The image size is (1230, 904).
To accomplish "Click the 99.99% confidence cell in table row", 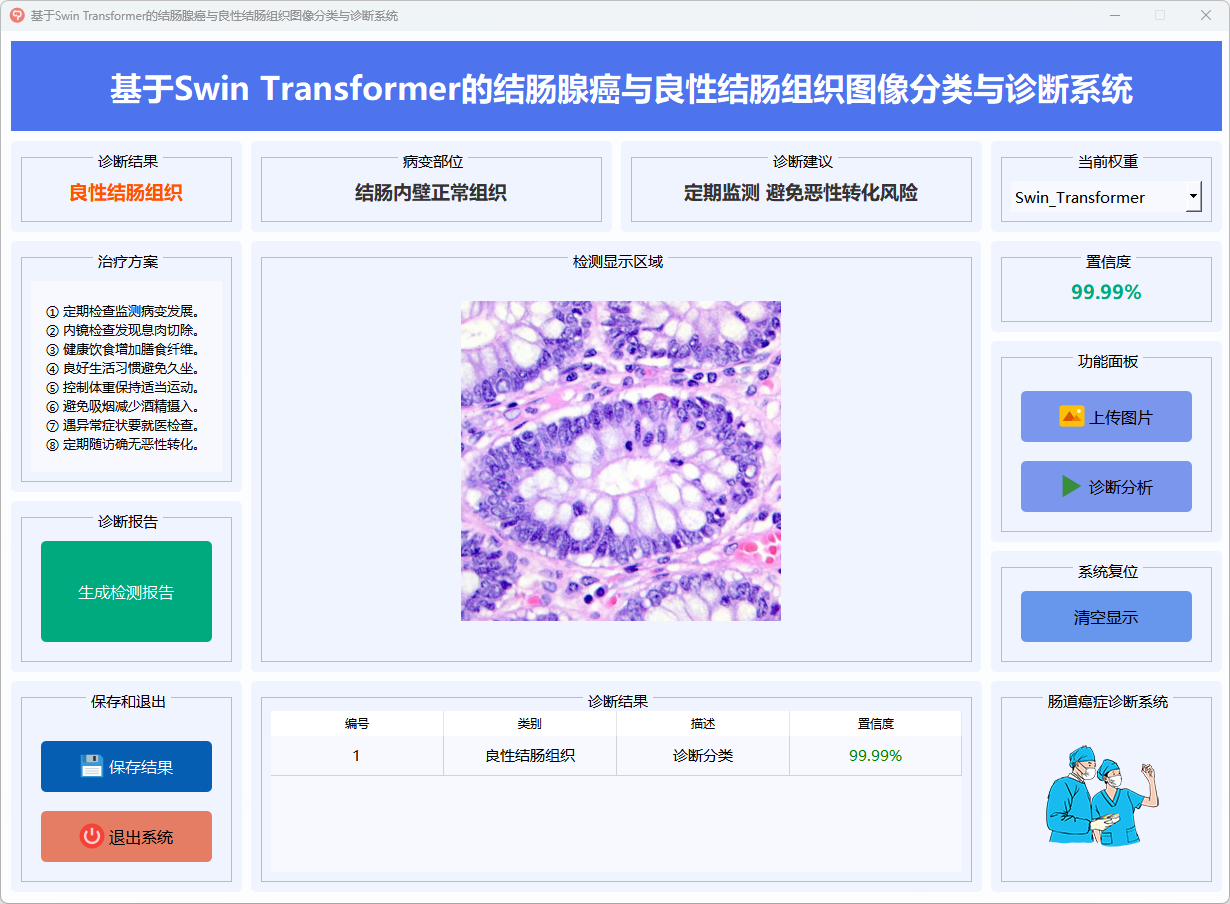I will point(875,756).
